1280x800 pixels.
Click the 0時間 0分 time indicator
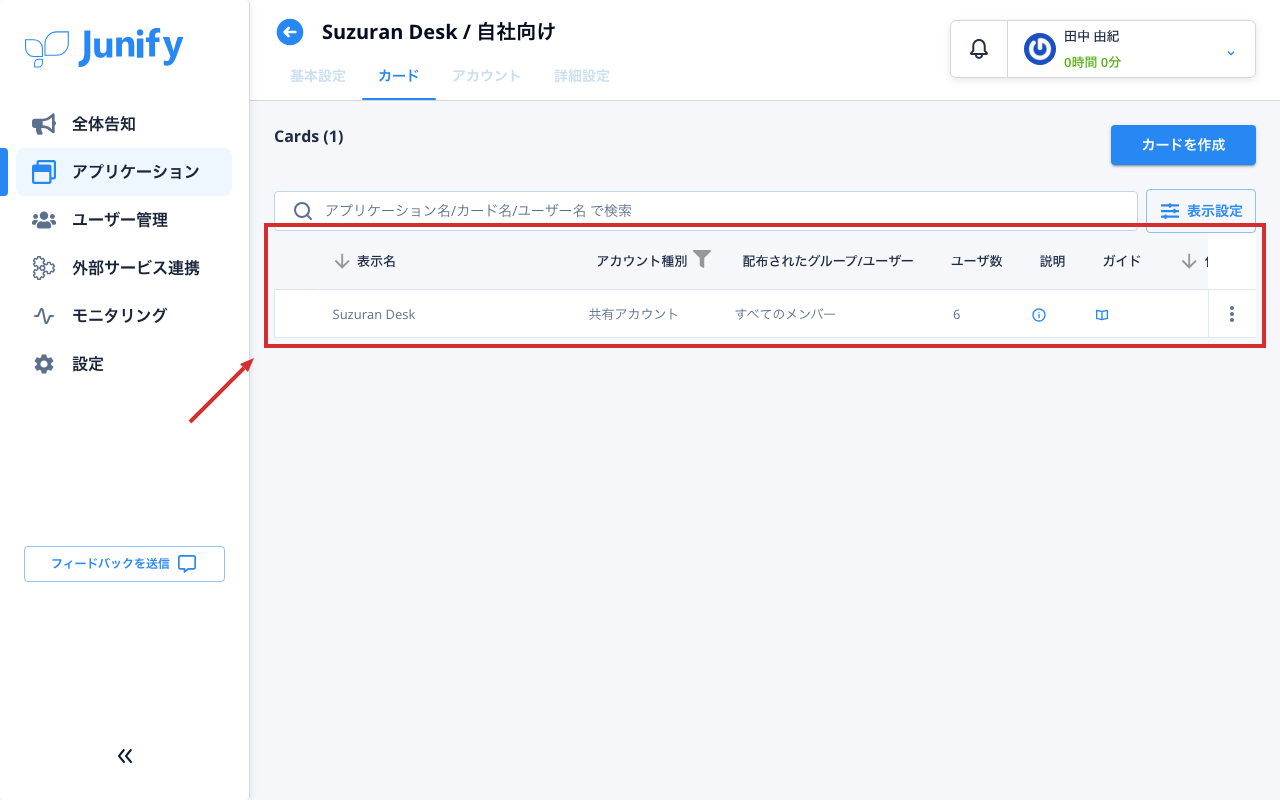tap(1092, 62)
